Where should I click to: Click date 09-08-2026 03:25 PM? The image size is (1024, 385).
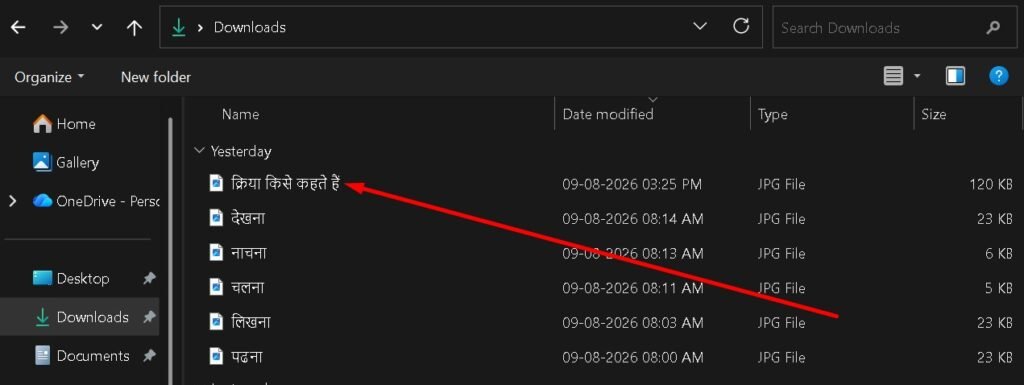click(x=632, y=185)
